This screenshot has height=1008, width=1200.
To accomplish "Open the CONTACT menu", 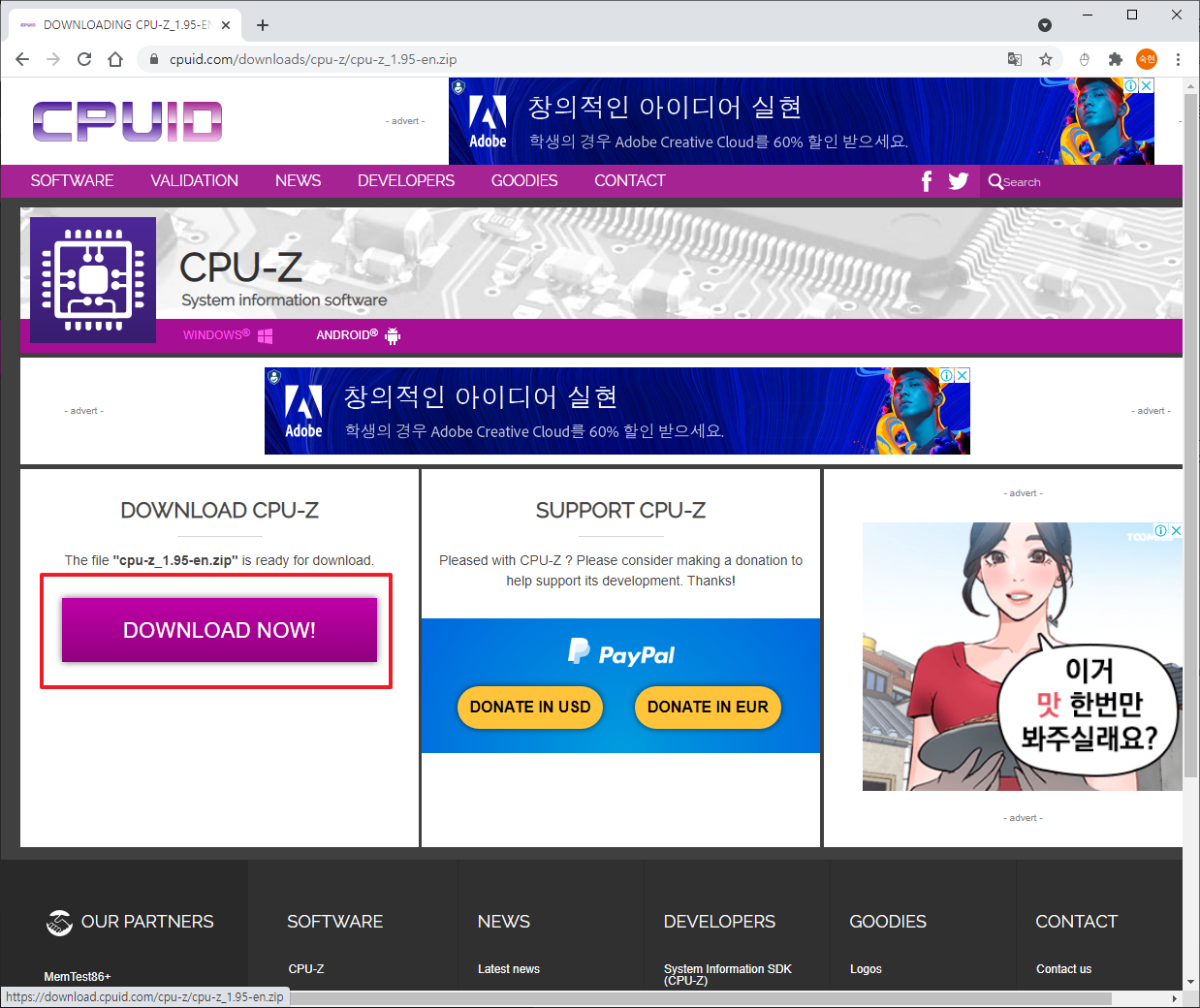I will 630,181.
